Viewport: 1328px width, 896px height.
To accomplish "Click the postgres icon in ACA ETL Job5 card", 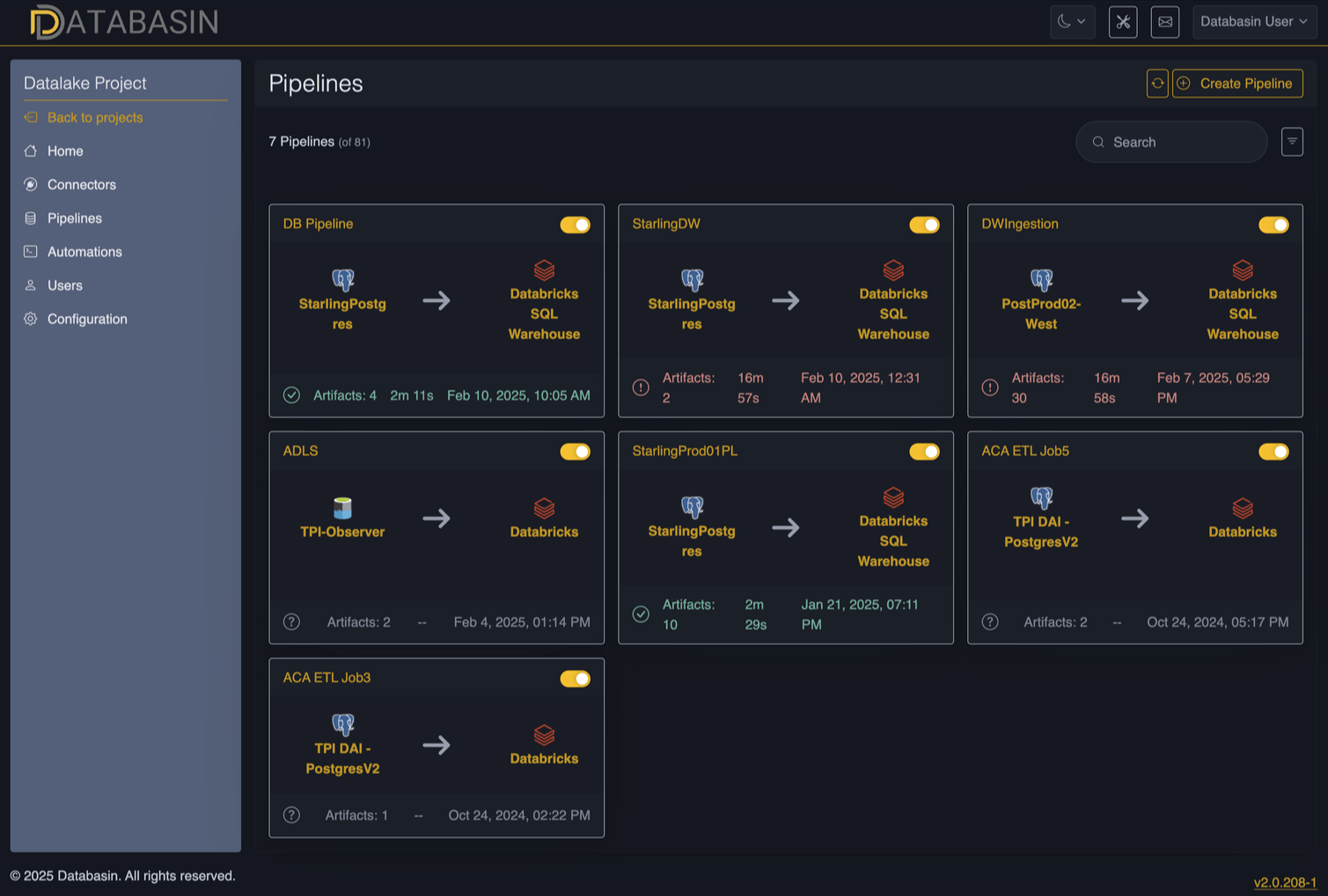I will [x=1042, y=498].
